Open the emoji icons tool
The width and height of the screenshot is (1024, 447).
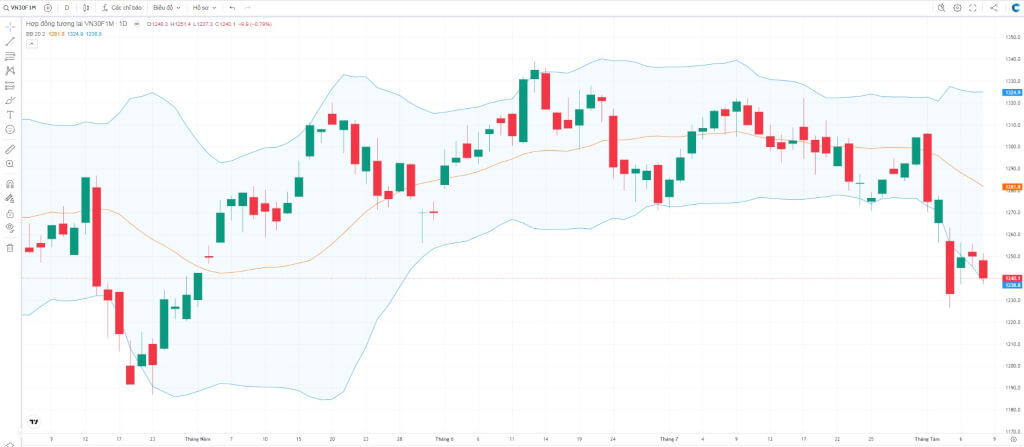click(x=10, y=129)
